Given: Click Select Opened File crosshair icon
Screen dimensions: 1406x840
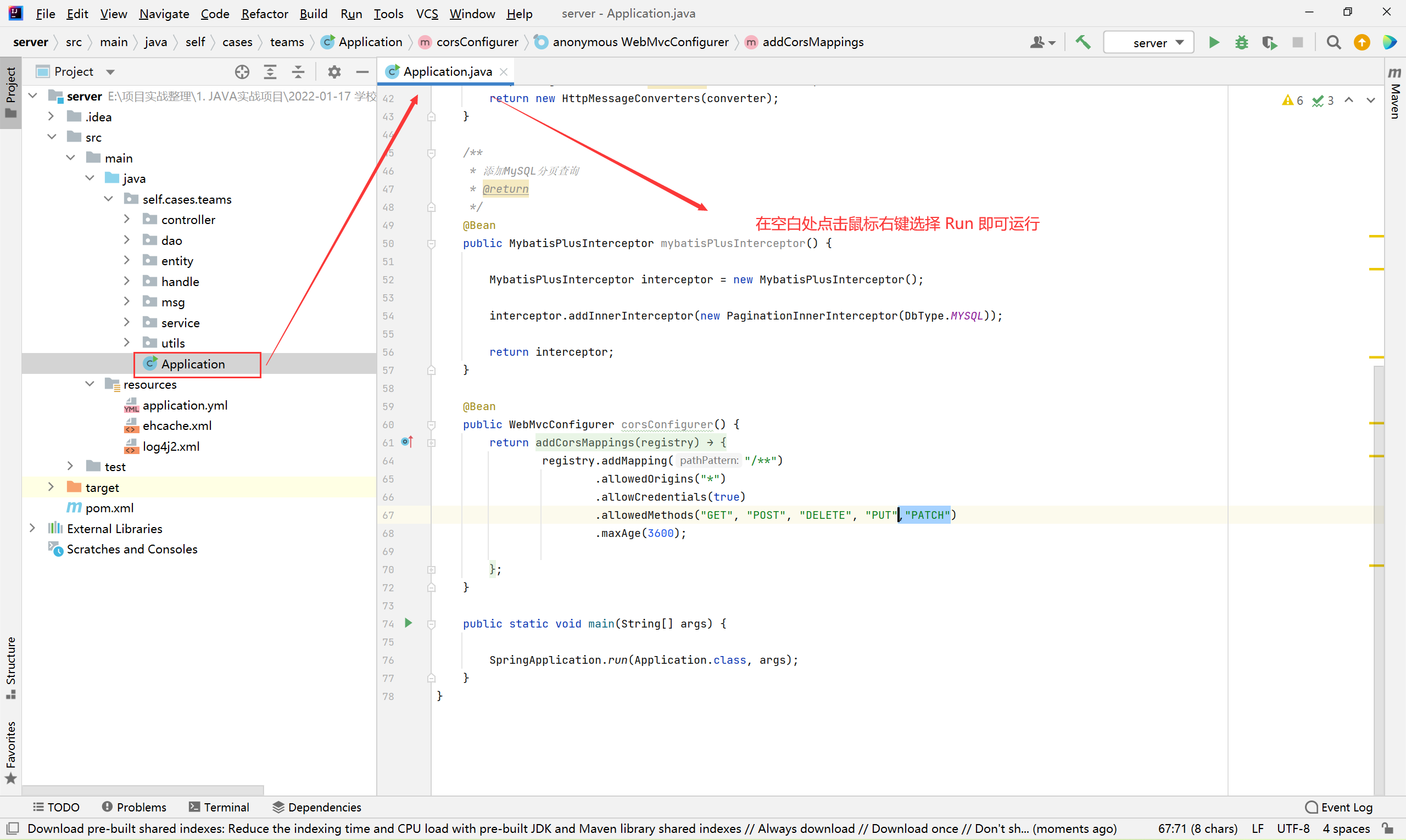Looking at the screenshot, I should (242, 72).
